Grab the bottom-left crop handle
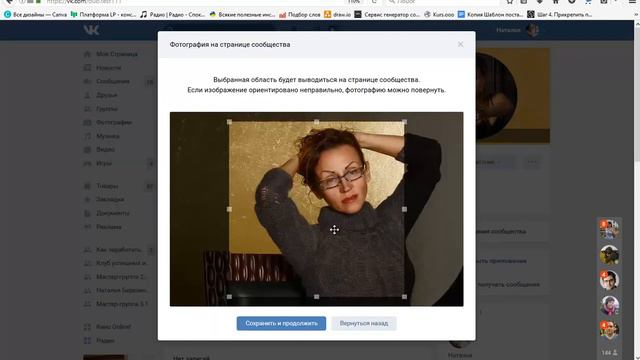The height and width of the screenshot is (360, 640). 229,297
